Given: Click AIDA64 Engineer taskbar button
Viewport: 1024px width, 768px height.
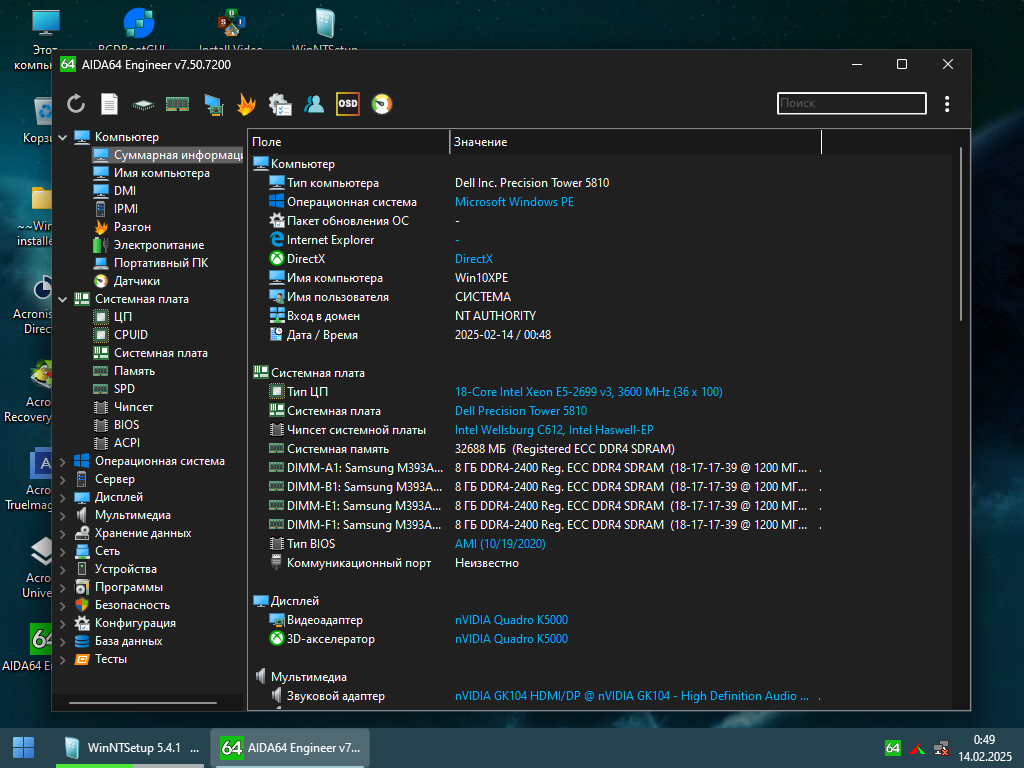Looking at the screenshot, I should coord(290,748).
